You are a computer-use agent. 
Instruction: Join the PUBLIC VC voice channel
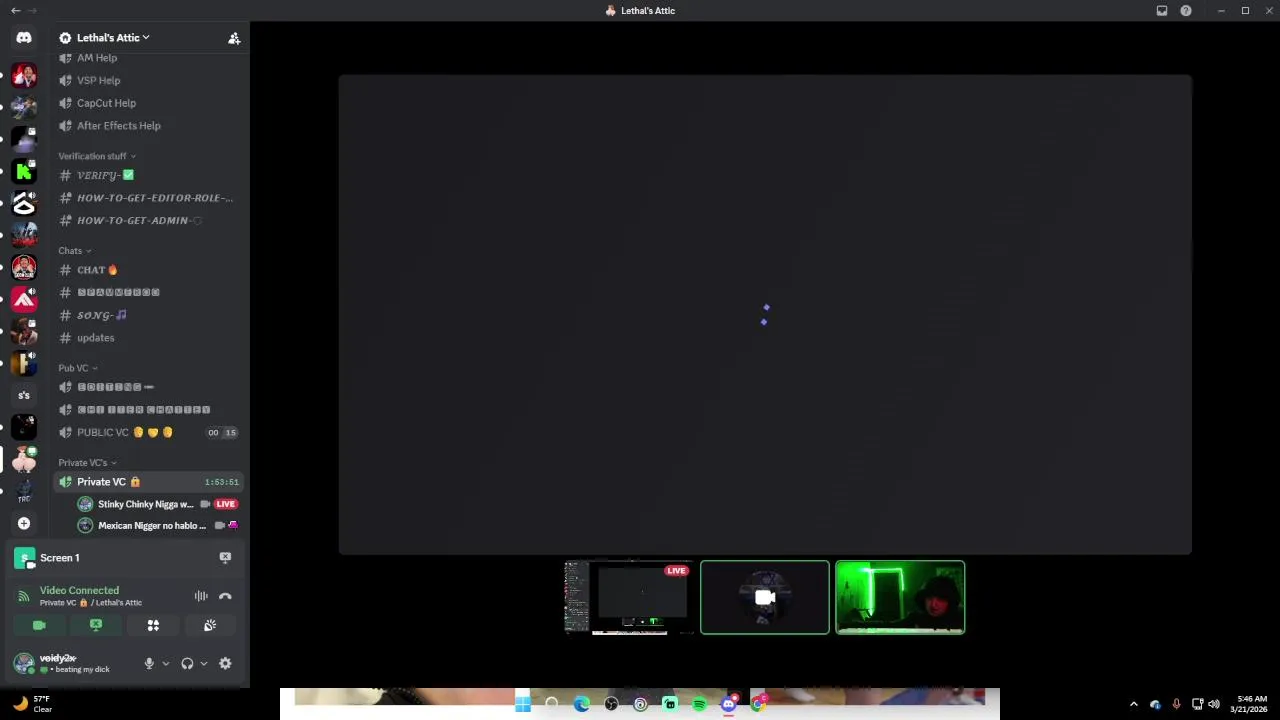148,432
